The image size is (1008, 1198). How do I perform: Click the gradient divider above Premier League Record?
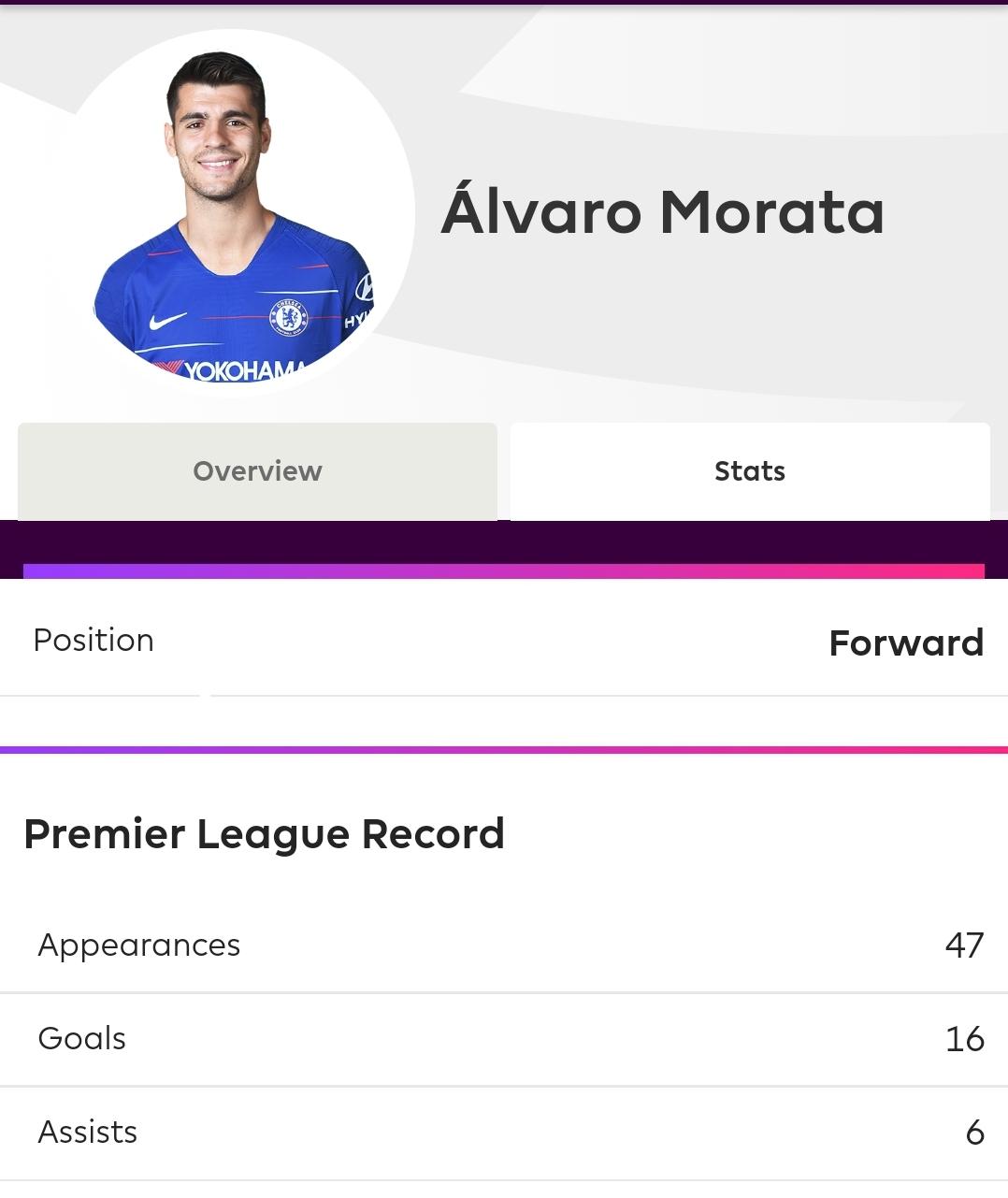pyautogui.click(x=504, y=749)
